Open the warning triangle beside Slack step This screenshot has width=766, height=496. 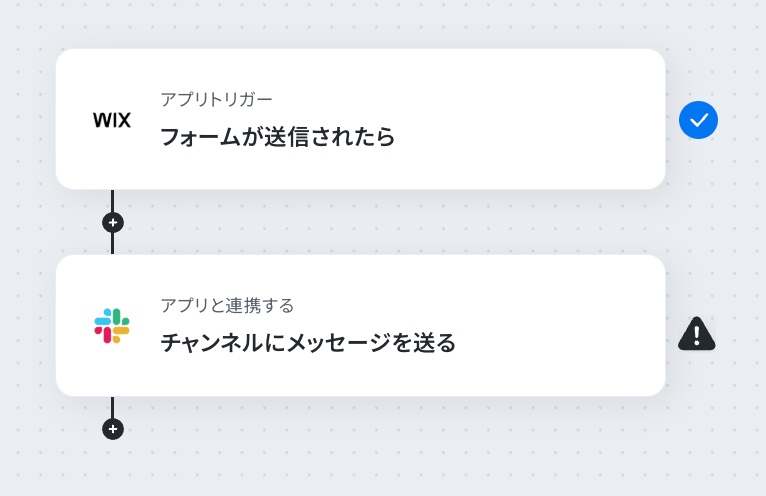(x=697, y=334)
